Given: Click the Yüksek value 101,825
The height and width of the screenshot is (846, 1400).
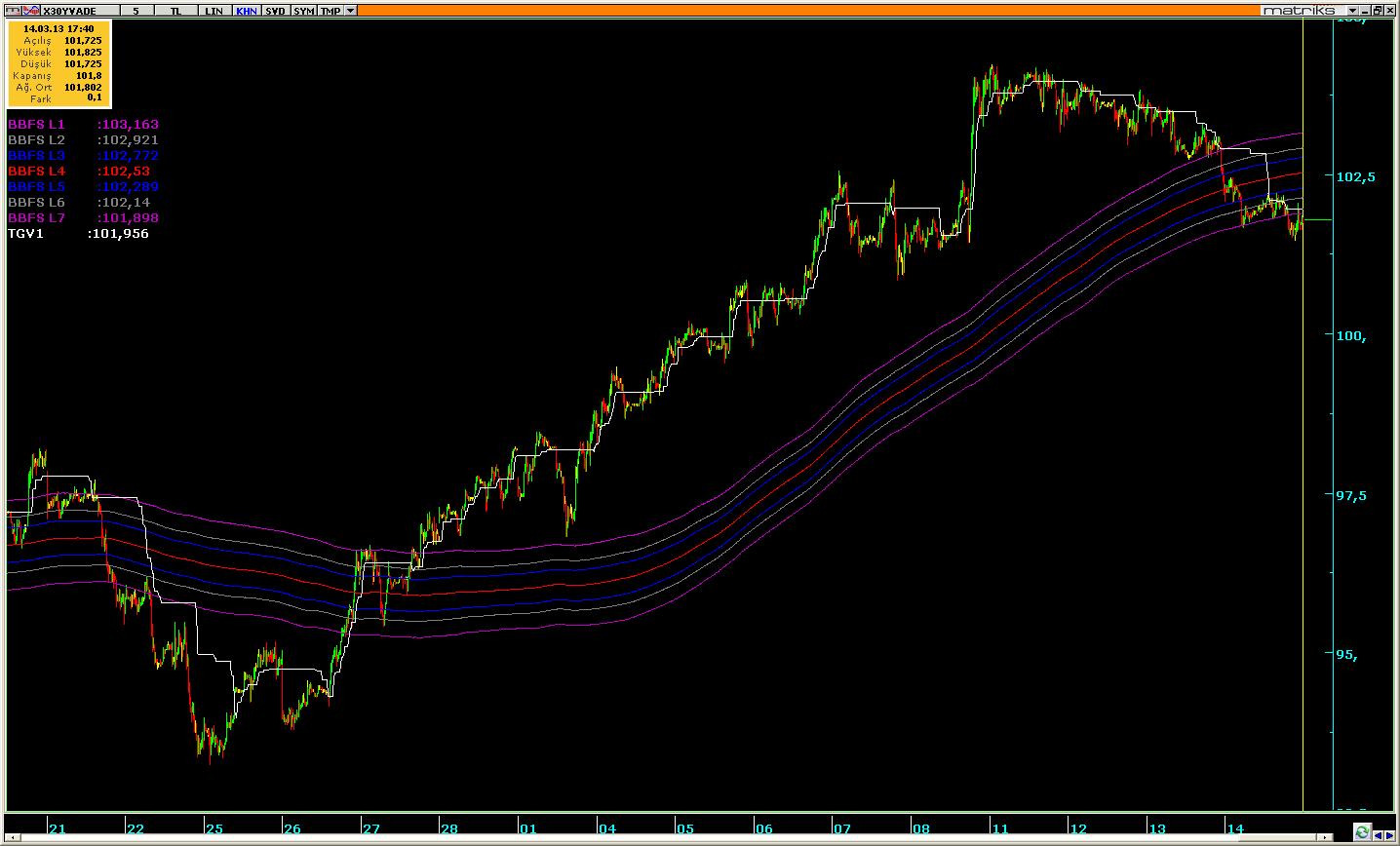Looking at the screenshot, I should (x=83, y=53).
